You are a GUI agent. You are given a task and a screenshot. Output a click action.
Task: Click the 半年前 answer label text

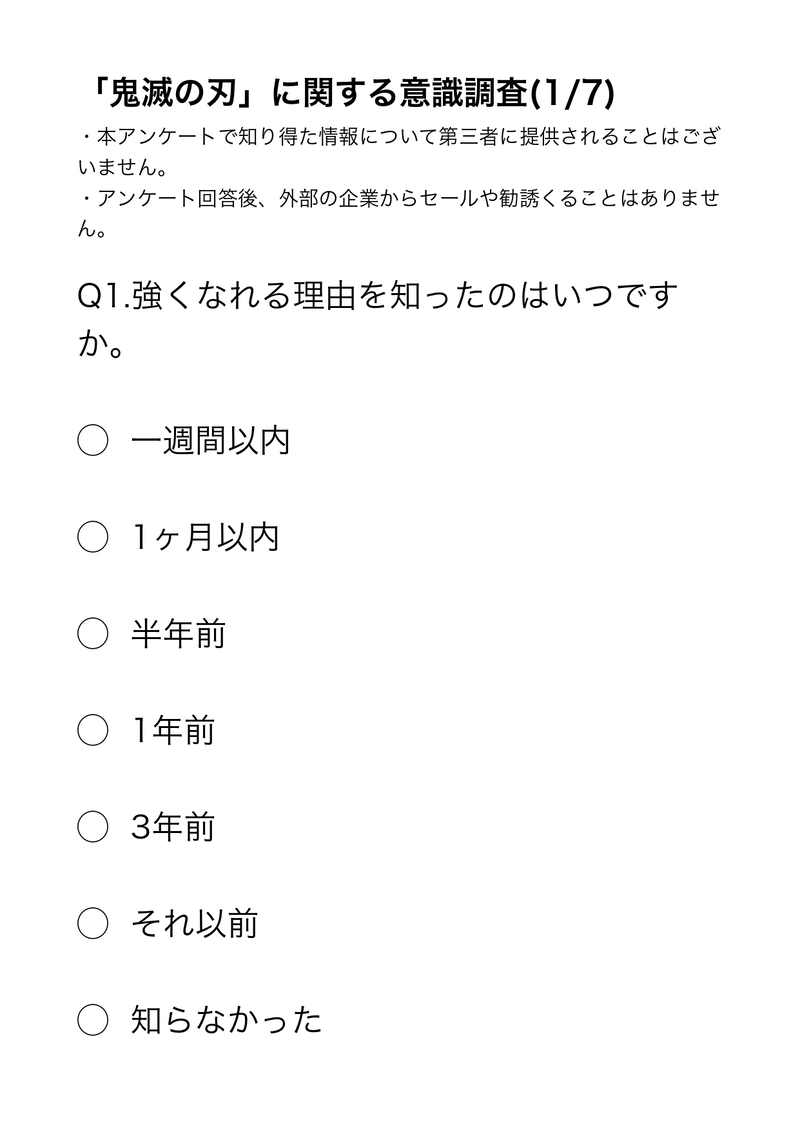tap(178, 634)
